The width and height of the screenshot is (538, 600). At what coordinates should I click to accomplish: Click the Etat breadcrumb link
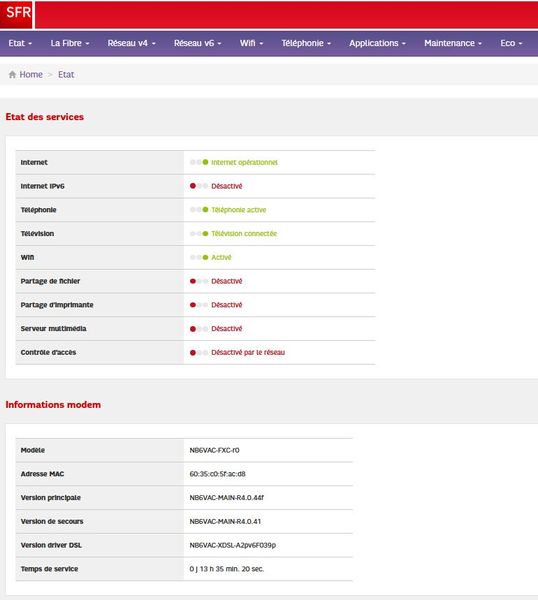click(66, 75)
